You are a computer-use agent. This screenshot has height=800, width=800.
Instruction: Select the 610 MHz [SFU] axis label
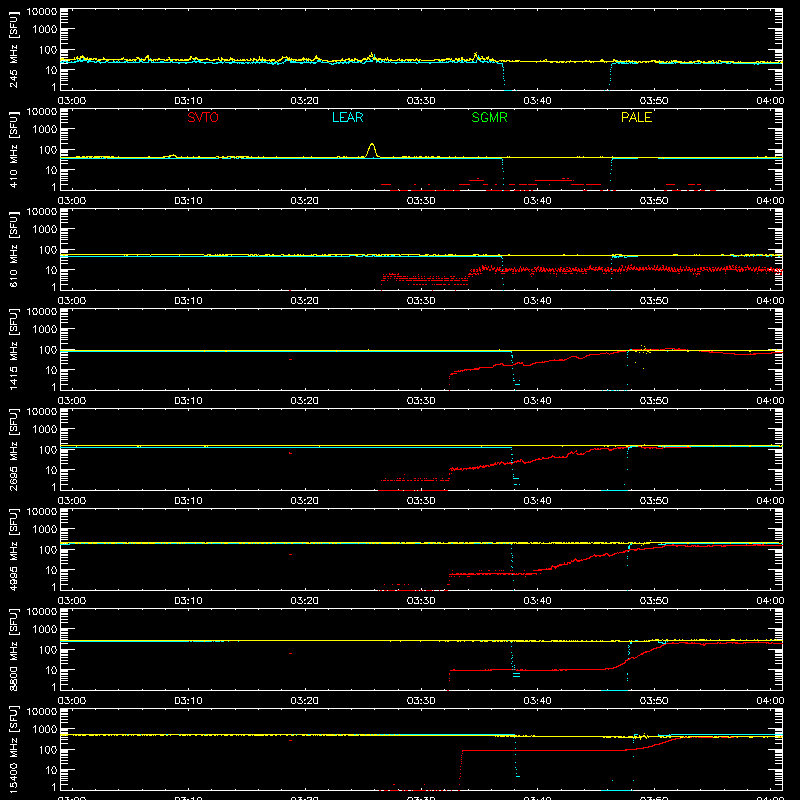pyautogui.click(x=14, y=249)
